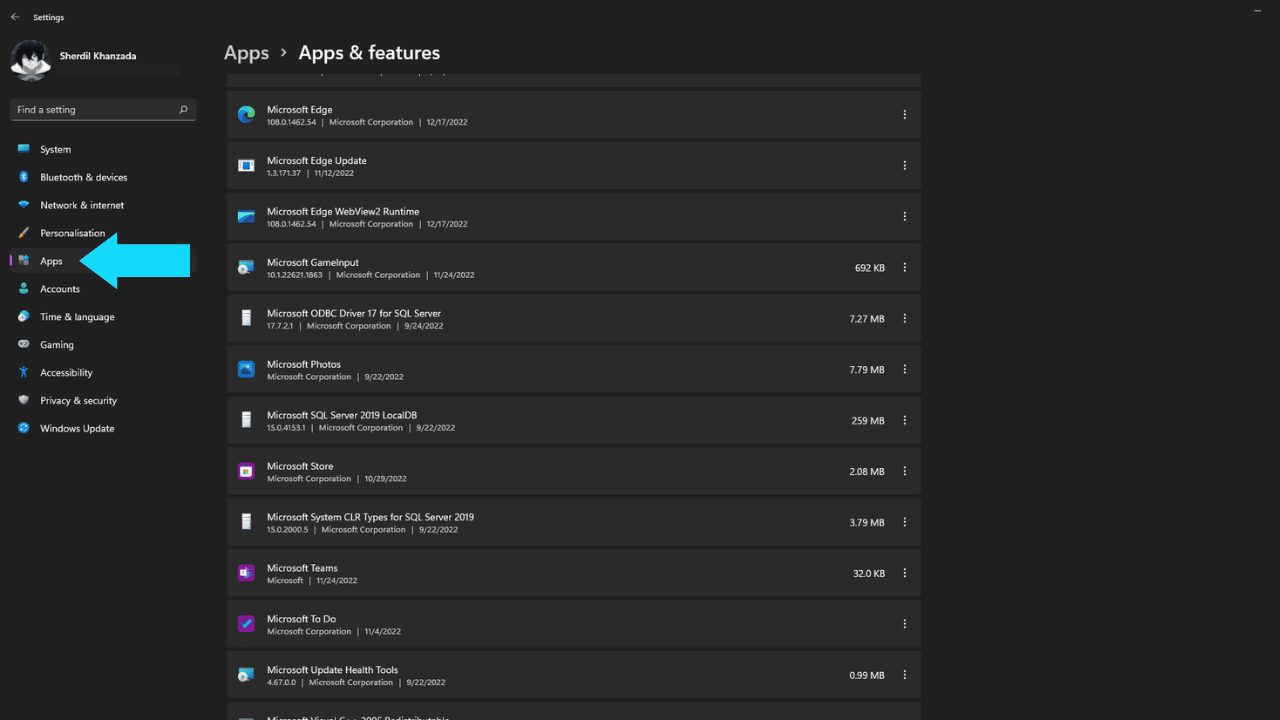Open more options for Microsoft Photos
This screenshot has width=1280, height=720.
tap(904, 370)
